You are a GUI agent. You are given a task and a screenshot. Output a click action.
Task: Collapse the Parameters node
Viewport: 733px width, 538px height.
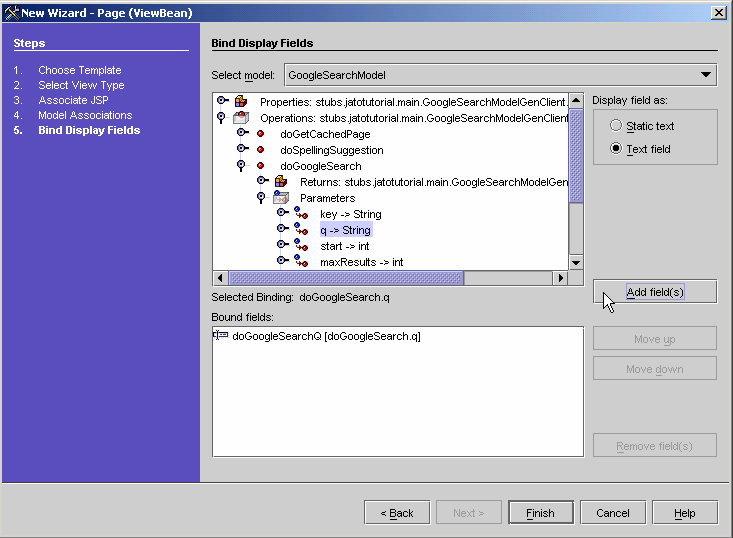[x=261, y=197]
